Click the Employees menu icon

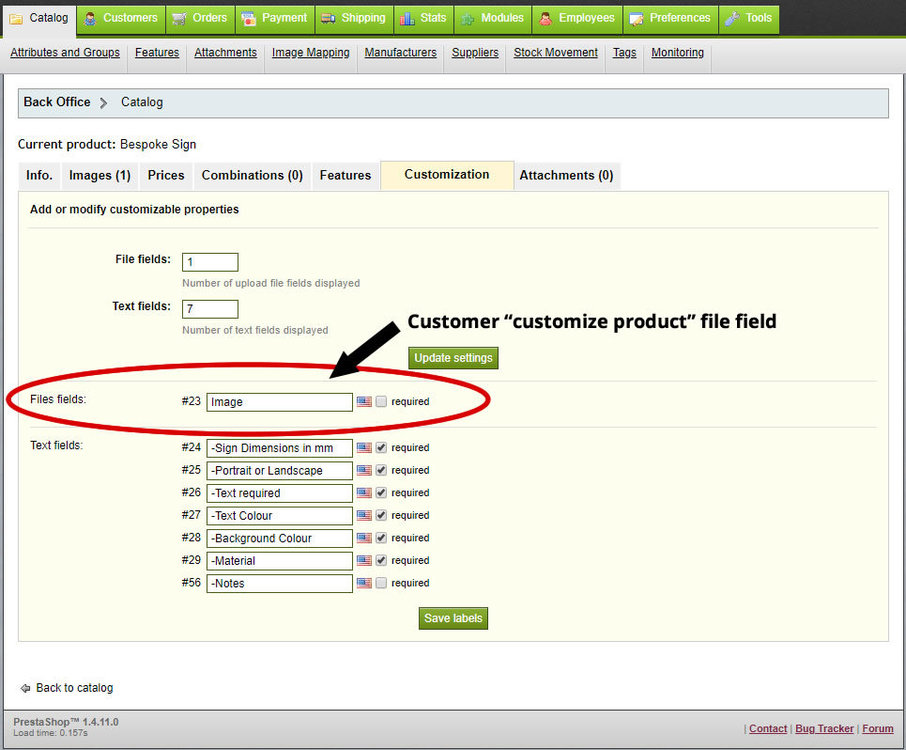(x=546, y=18)
